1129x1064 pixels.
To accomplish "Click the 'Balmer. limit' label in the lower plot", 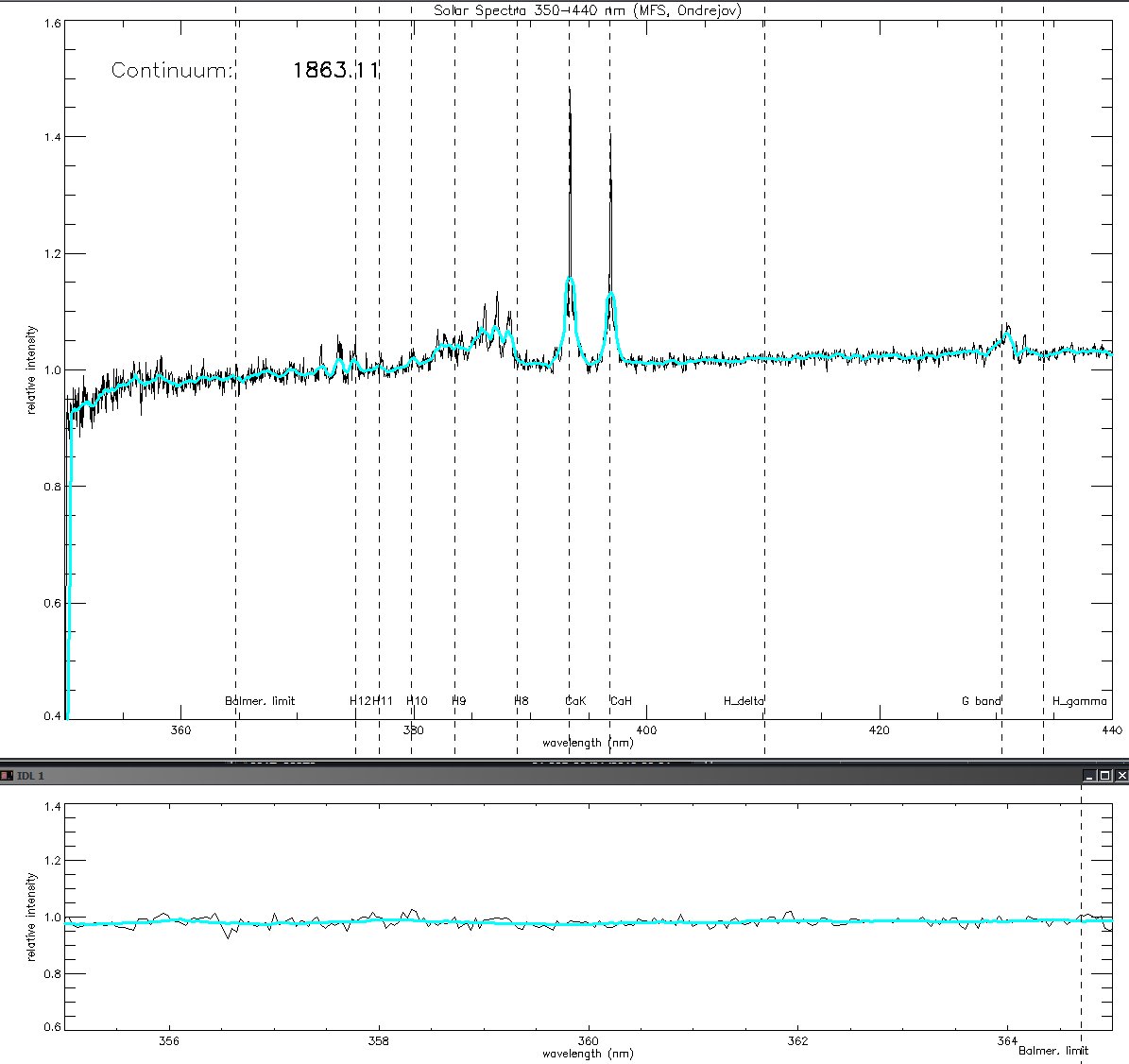I will [x=1053, y=1051].
